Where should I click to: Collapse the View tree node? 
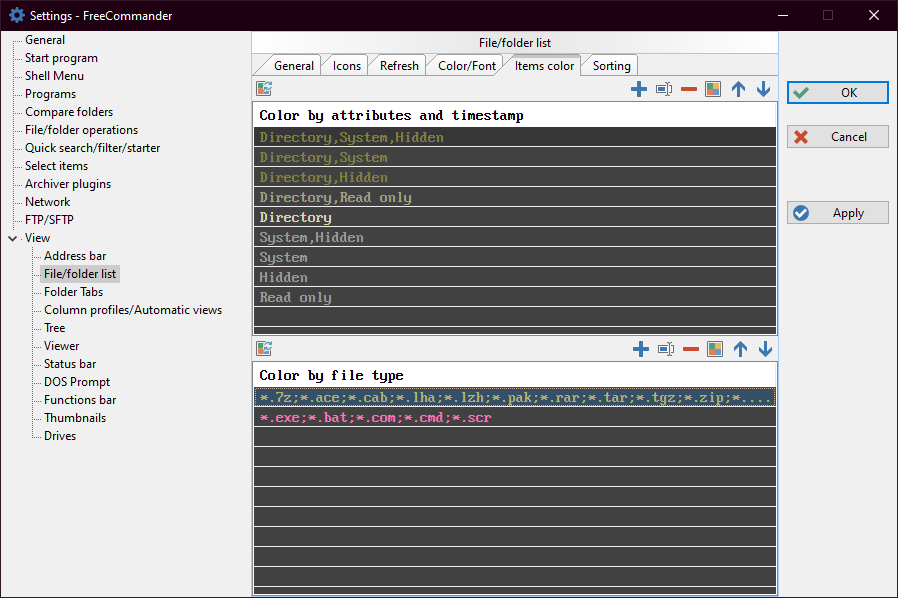tap(12, 238)
